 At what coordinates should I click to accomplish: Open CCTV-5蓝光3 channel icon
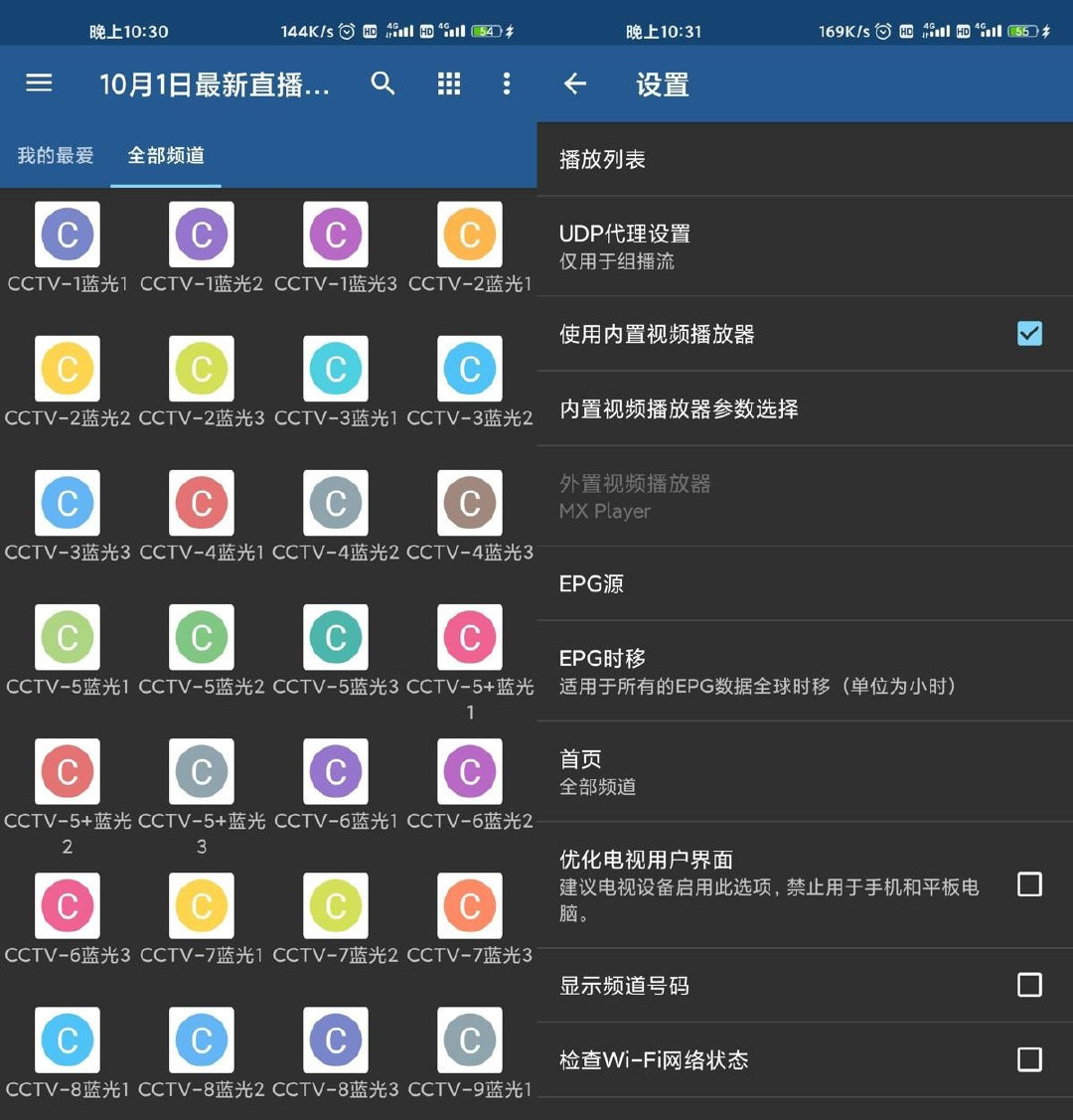[336, 637]
